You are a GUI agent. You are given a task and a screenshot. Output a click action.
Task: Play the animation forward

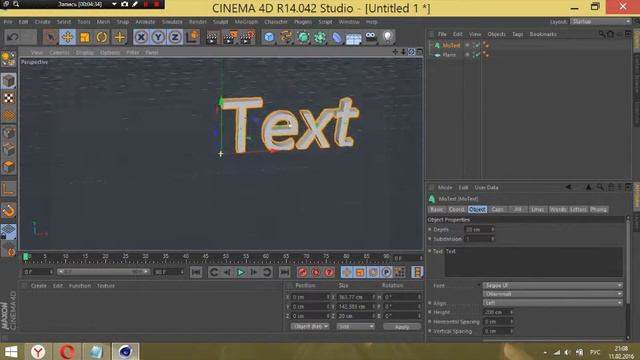240,272
